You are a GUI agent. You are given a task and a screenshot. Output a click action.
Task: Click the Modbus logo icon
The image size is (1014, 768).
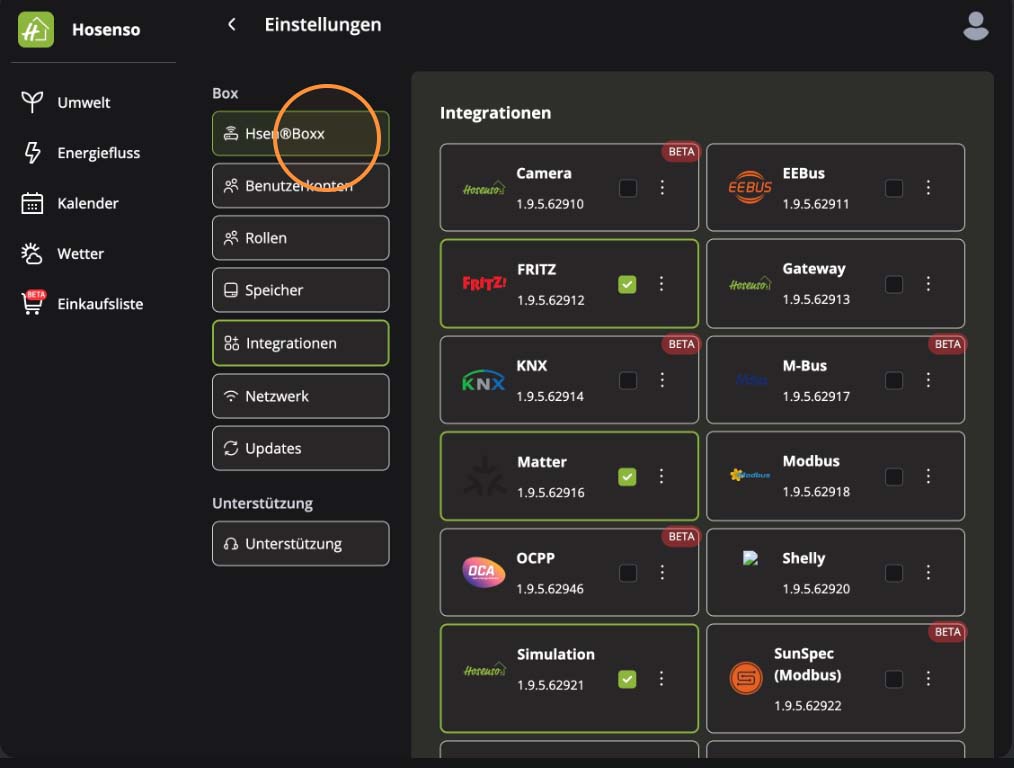[x=750, y=475]
